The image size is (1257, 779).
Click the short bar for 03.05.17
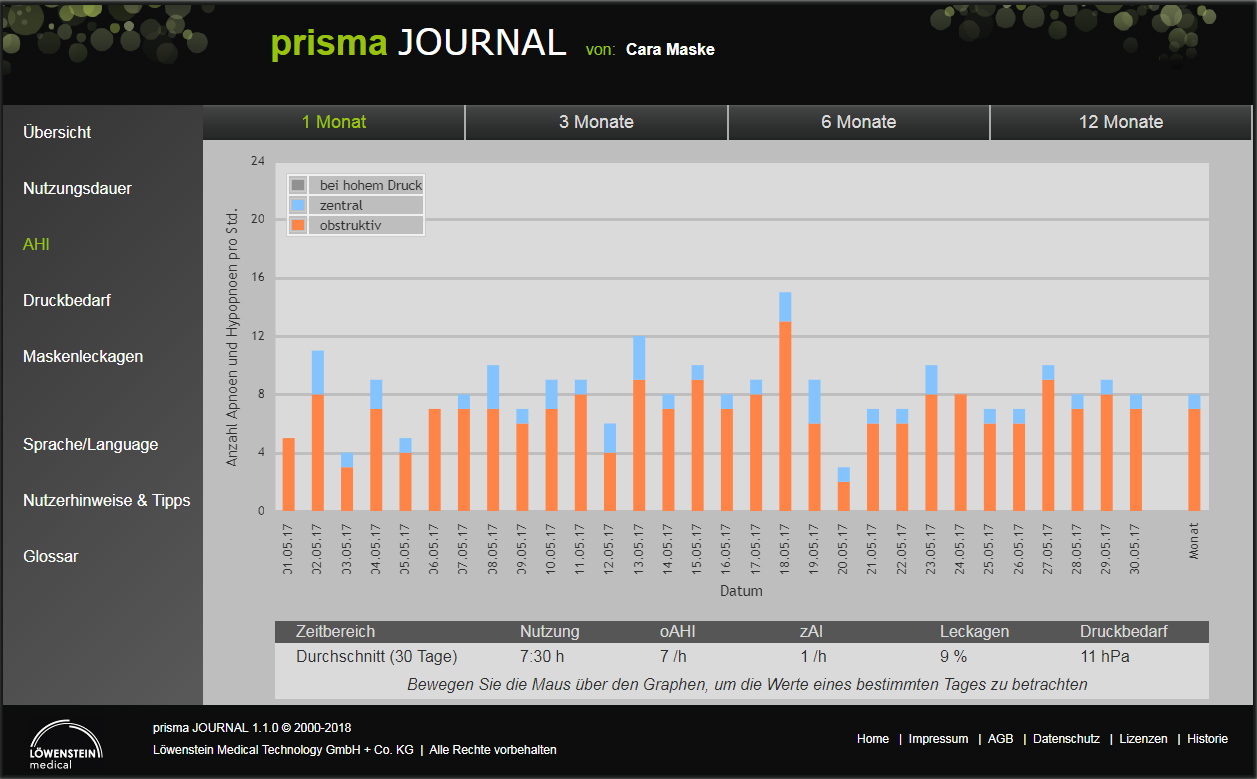click(347, 482)
